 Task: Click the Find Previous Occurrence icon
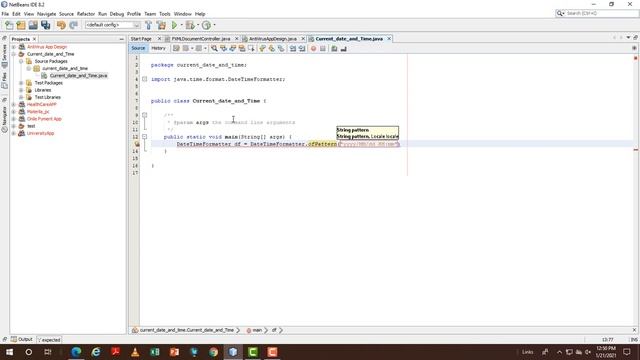(223, 49)
